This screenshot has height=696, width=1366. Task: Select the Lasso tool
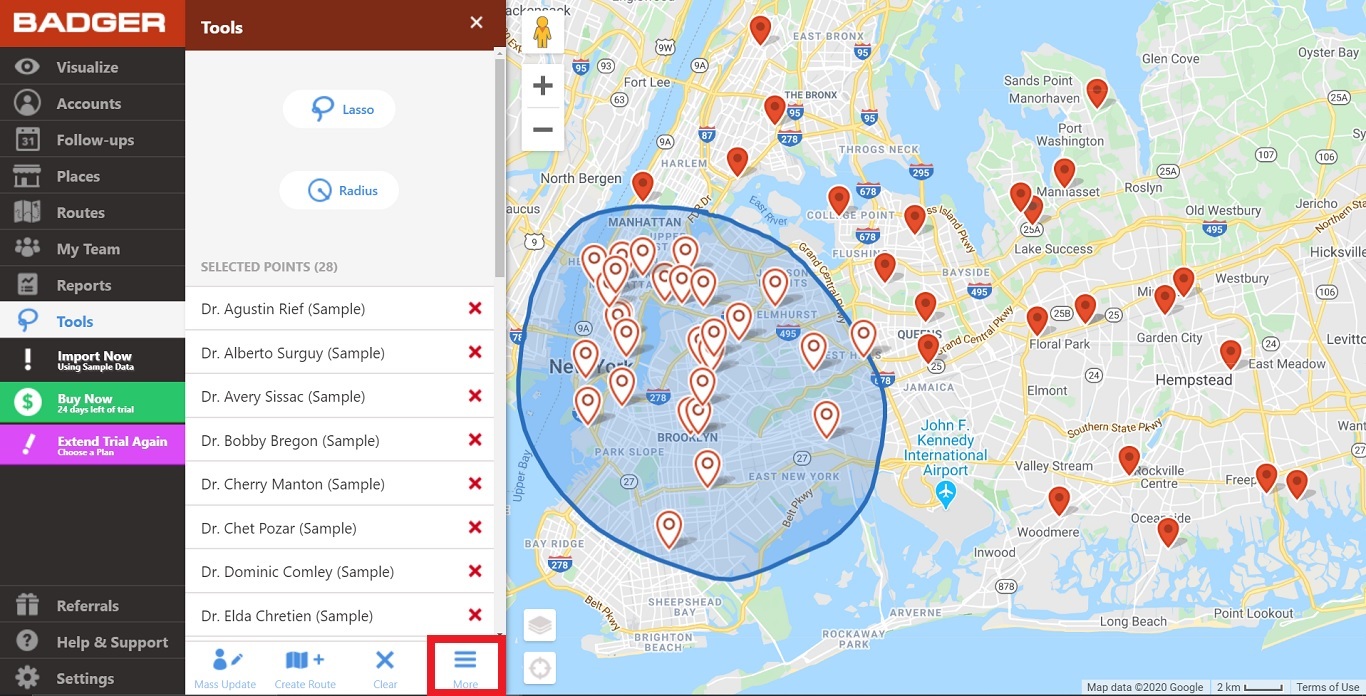tap(339, 108)
